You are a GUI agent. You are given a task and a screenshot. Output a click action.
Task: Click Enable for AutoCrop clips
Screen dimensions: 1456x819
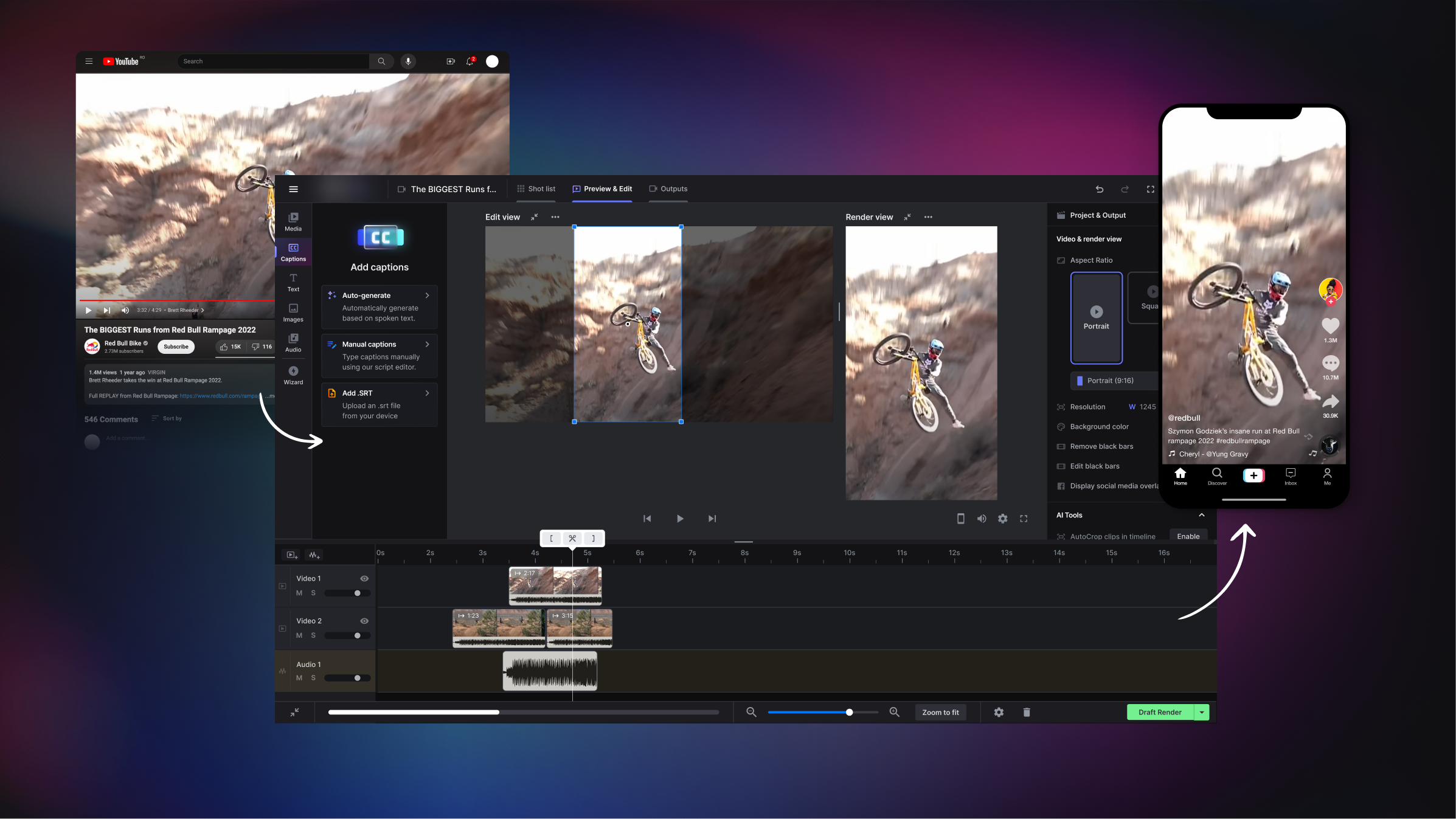coord(1188,536)
